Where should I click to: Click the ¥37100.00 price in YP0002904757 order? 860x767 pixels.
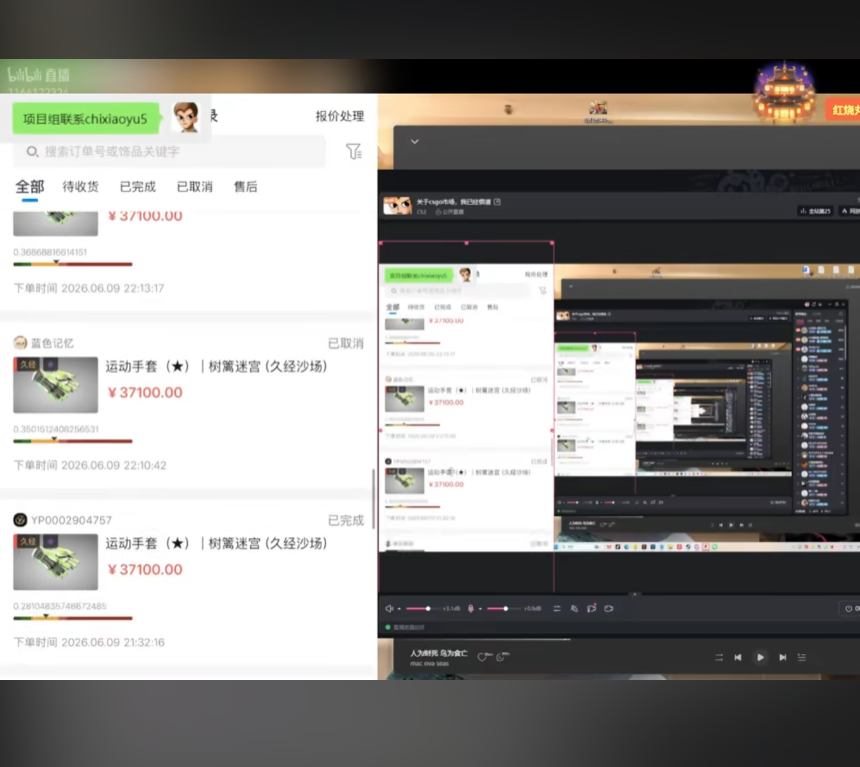tap(145, 569)
